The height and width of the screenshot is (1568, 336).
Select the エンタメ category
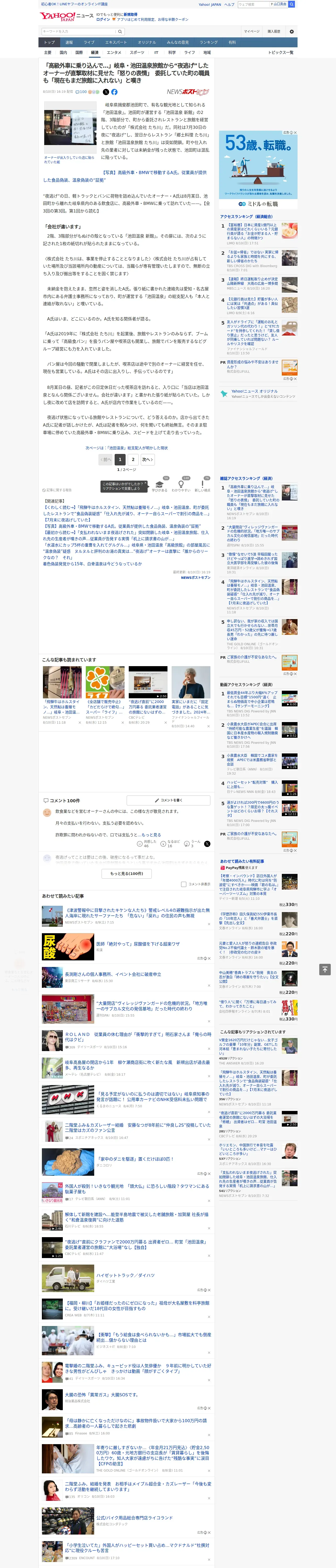coord(114,52)
